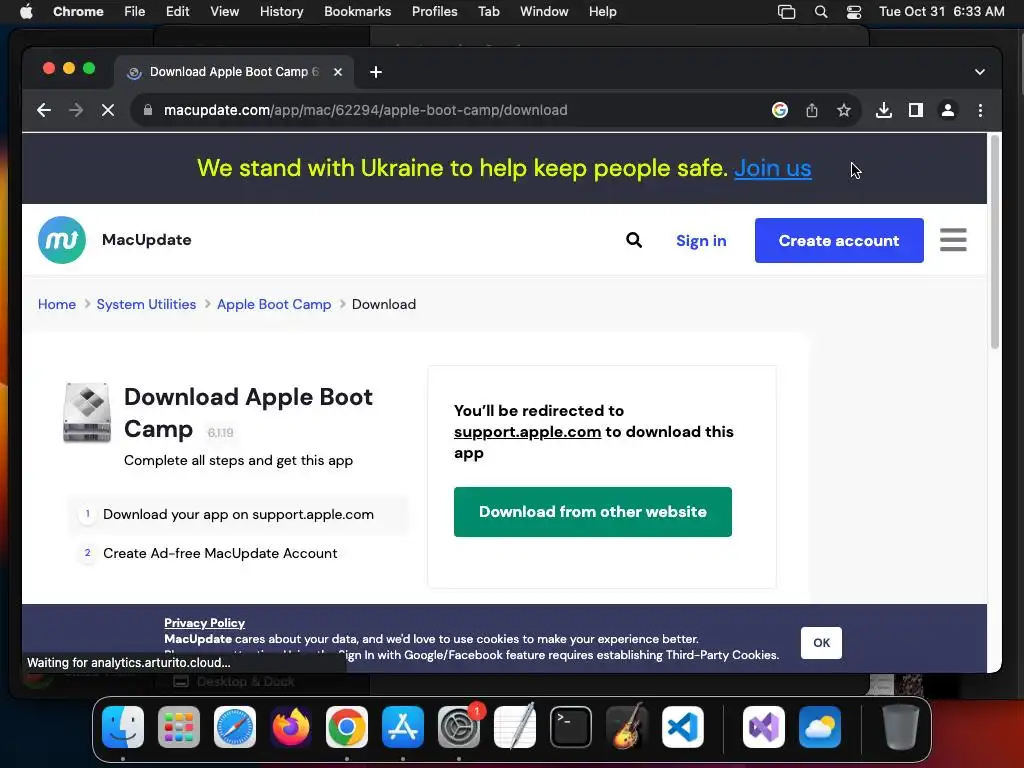Open the Help menu
Viewport: 1024px width, 768px height.
[602, 12]
